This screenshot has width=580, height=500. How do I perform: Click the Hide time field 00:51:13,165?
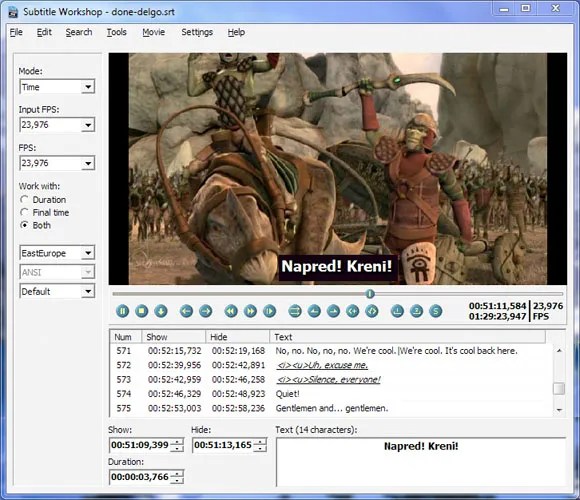click(223, 445)
